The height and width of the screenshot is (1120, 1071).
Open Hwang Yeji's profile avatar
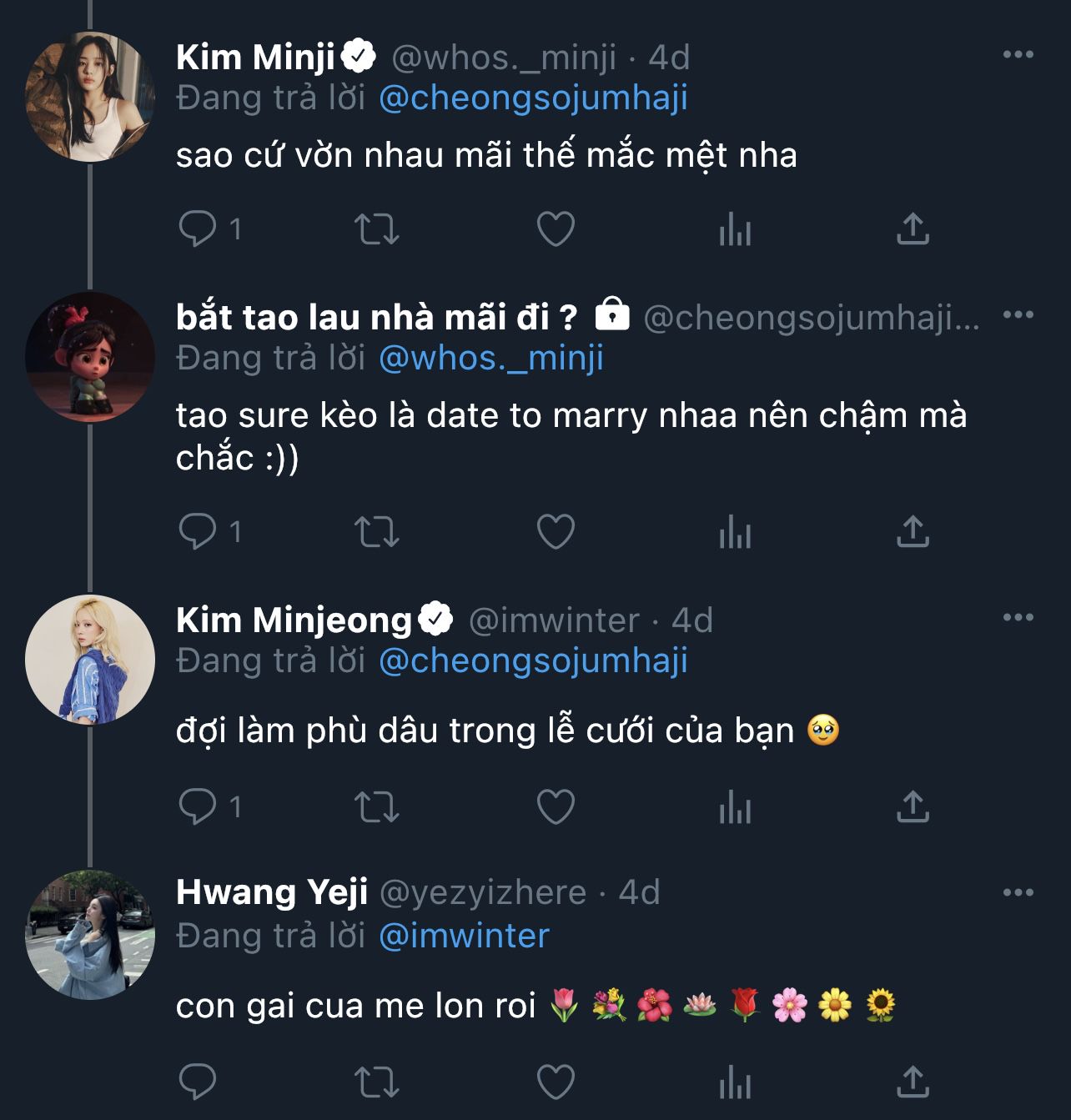(90, 934)
